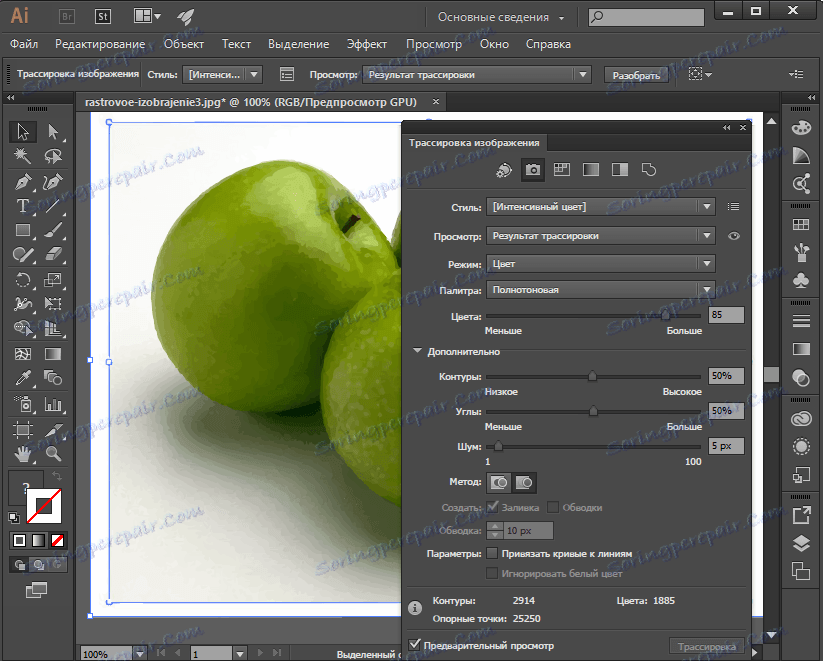
Task: Open the Палитра dropdown
Action: 601,290
